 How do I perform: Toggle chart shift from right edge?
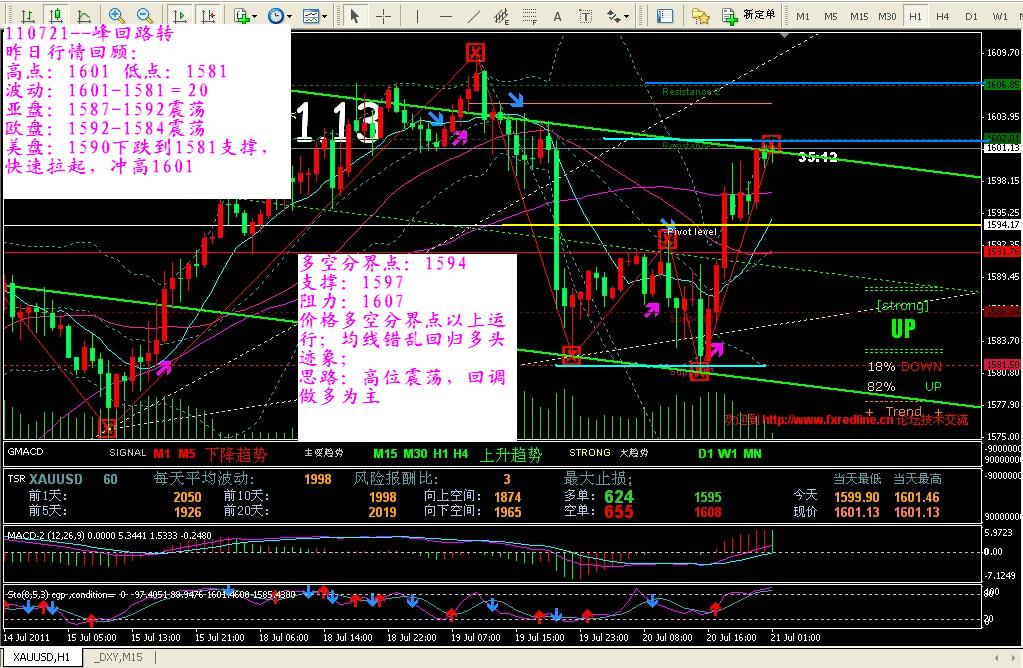[207, 16]
